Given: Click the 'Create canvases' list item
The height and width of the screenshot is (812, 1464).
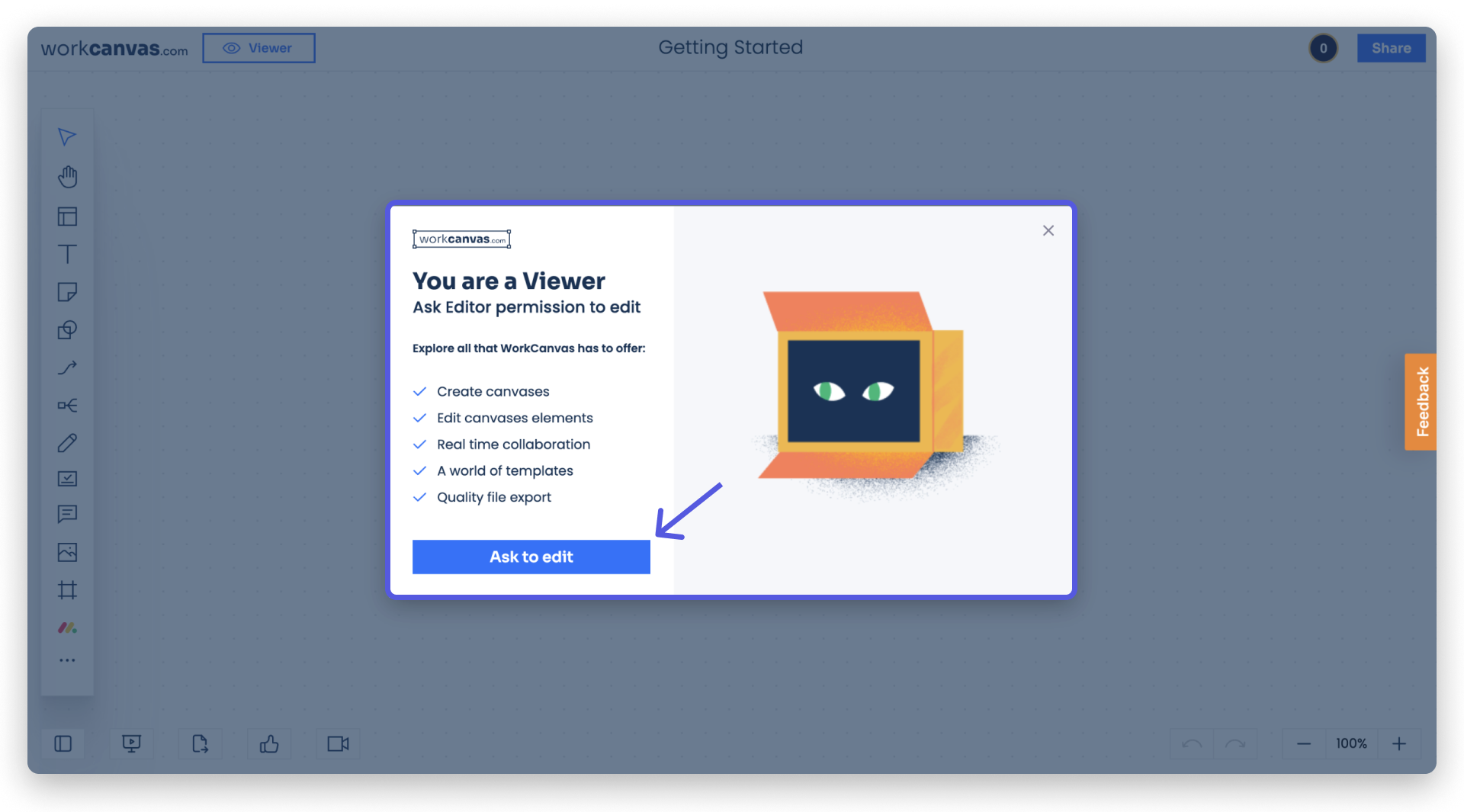Looking at the screenshot, I should (493, 392).
